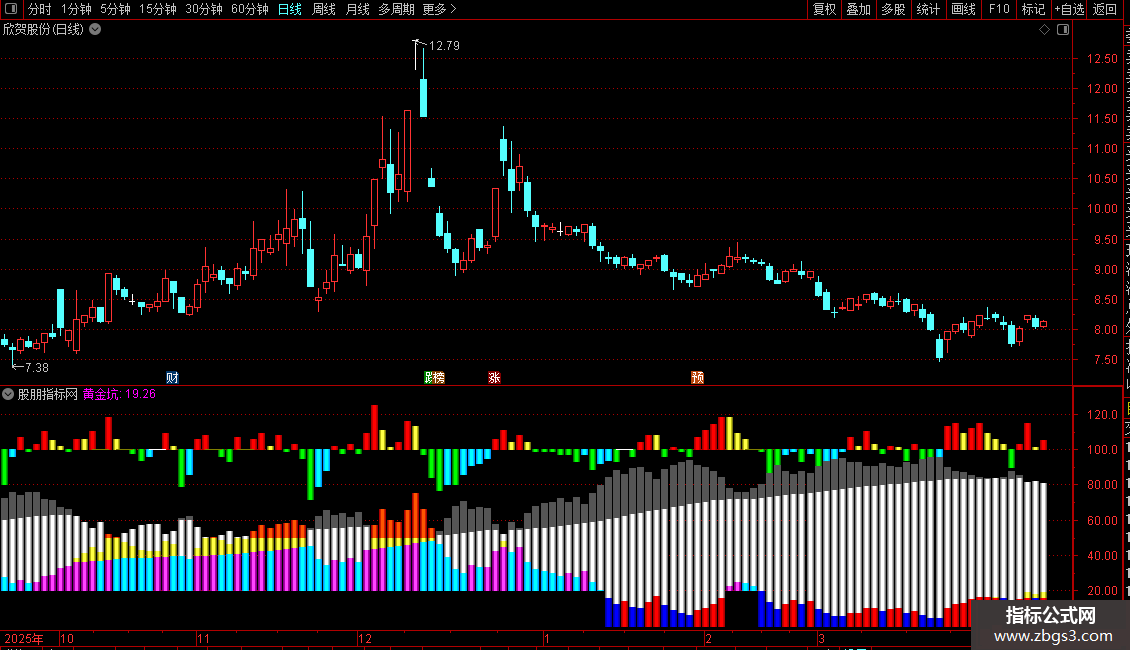The width and height of the screenshot is (1130, 650).
Task: Switch to 月线 monthly chart
Action: (x=357, y=9)
